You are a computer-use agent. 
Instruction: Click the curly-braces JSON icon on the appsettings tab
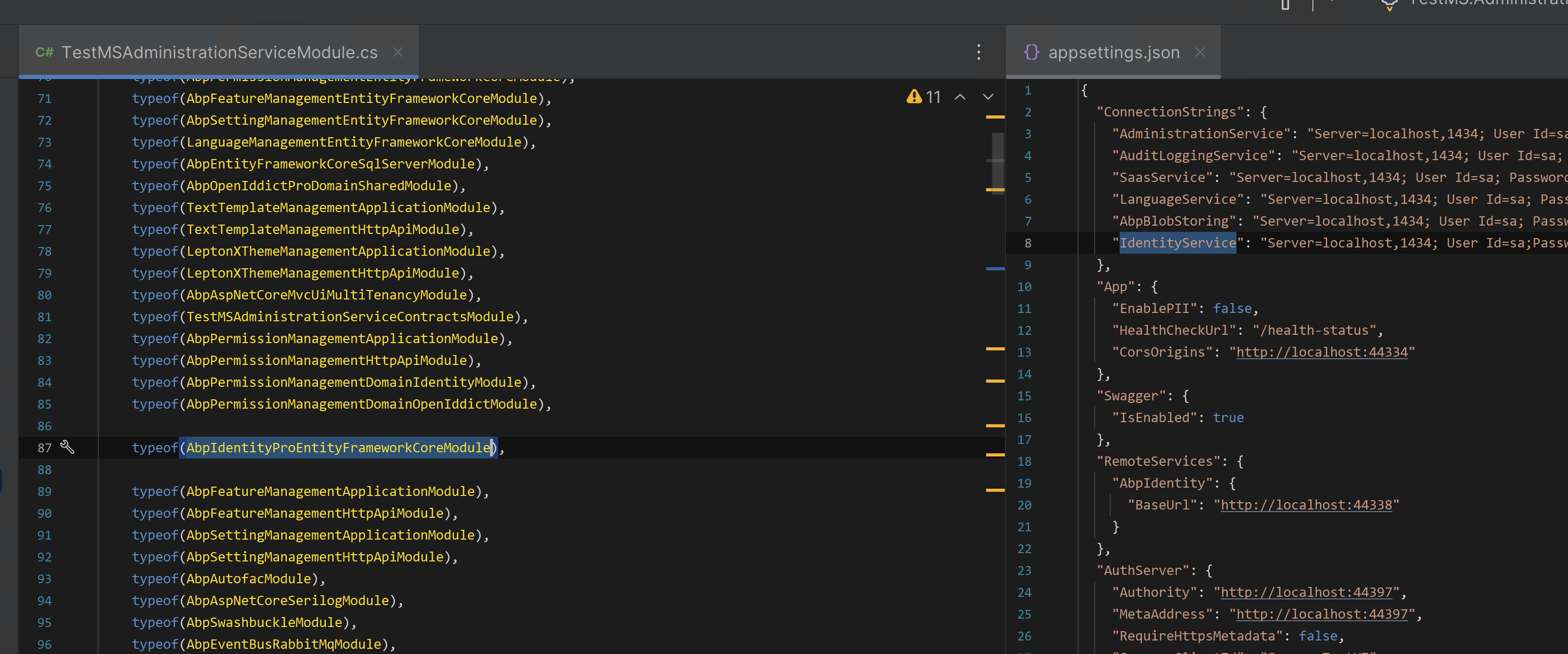point(1031,53)
